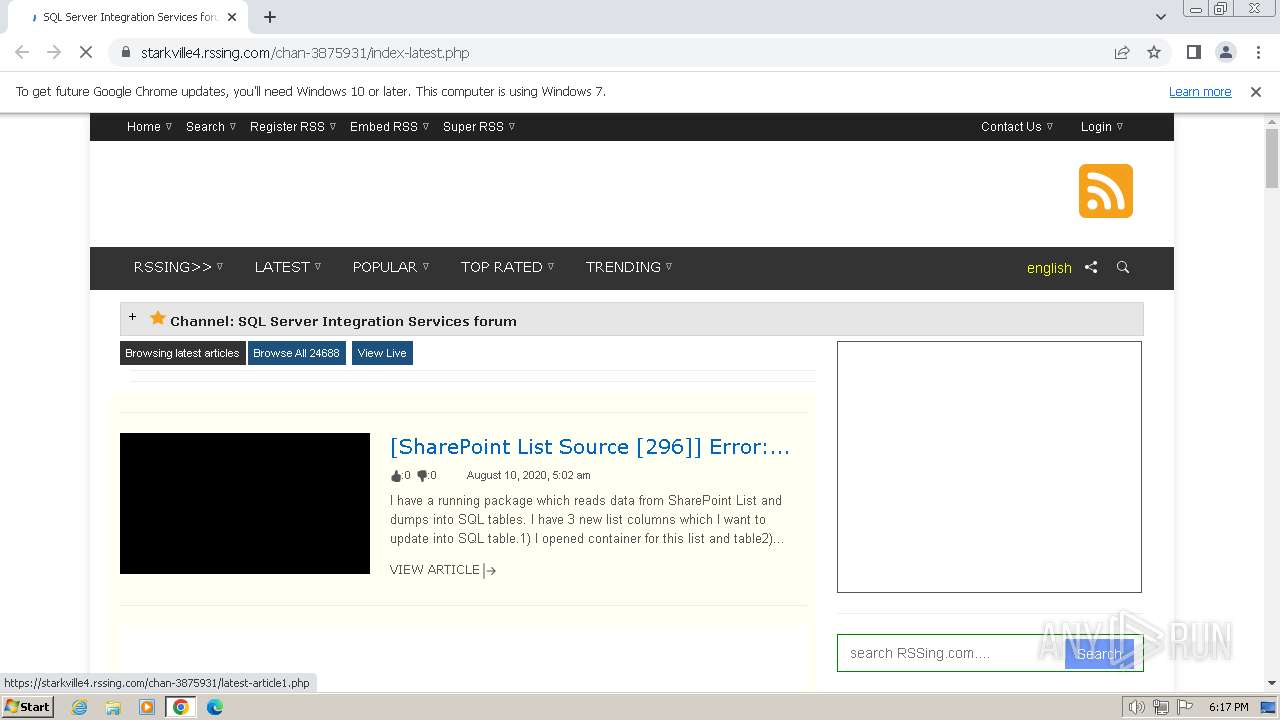Open the TOP RATED navigation menu
Image resolution: width=1280 pixels, height=720 pixels.
tap(507, 267)
